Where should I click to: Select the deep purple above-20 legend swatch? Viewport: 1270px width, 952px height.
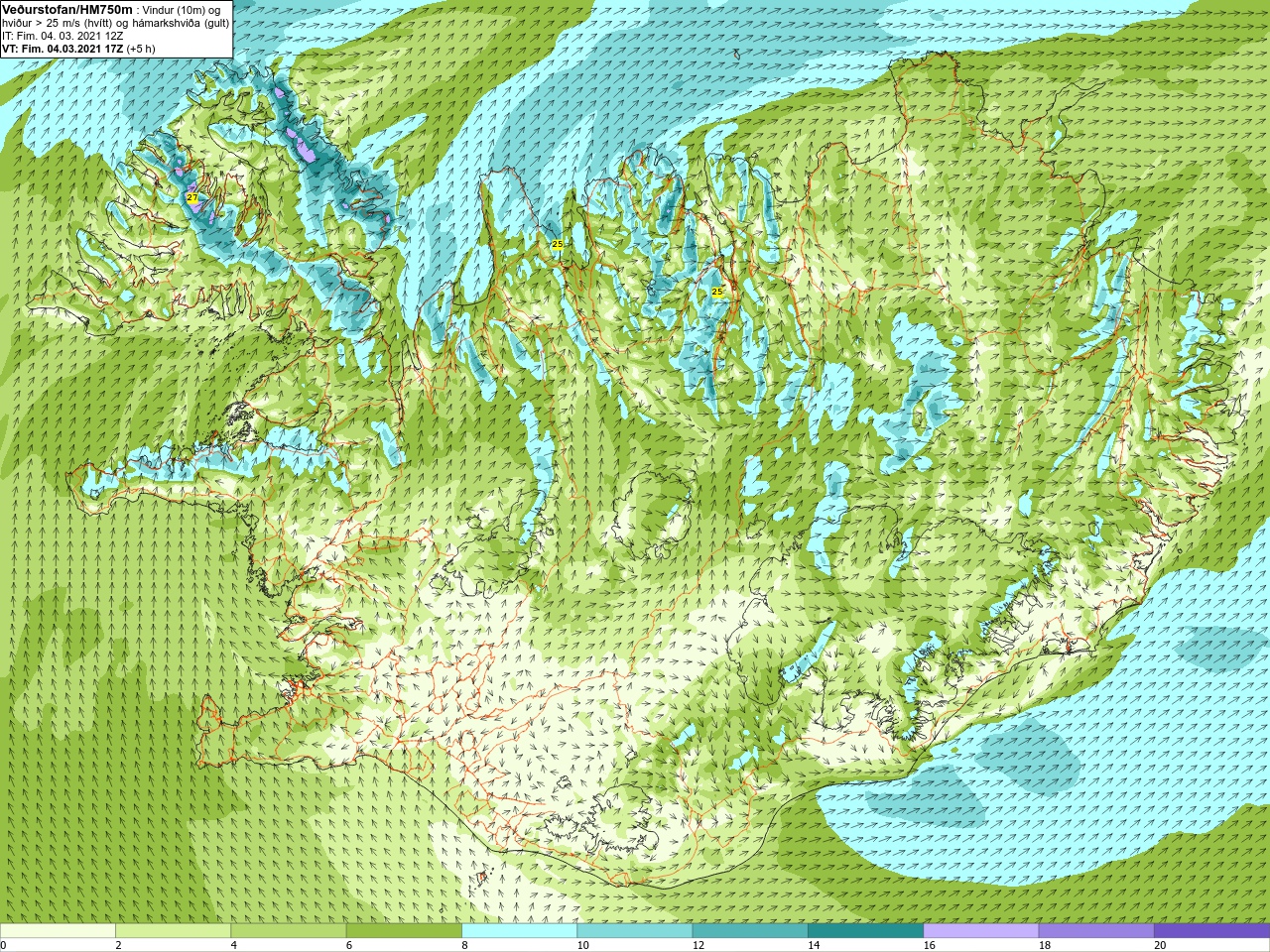(x=1211, y=931)
